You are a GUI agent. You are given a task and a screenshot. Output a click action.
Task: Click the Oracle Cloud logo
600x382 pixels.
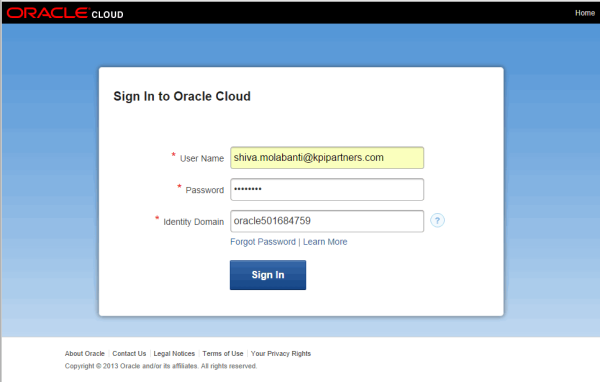point(65,13)
